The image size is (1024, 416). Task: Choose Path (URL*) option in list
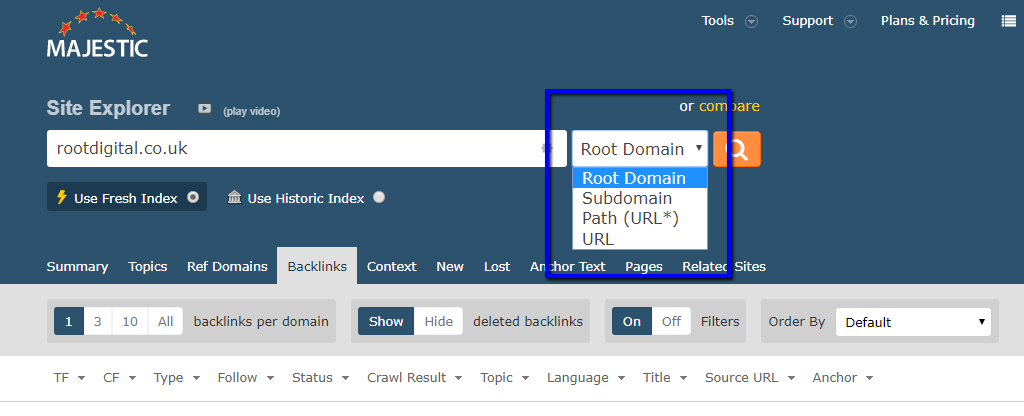pos(640,218)
